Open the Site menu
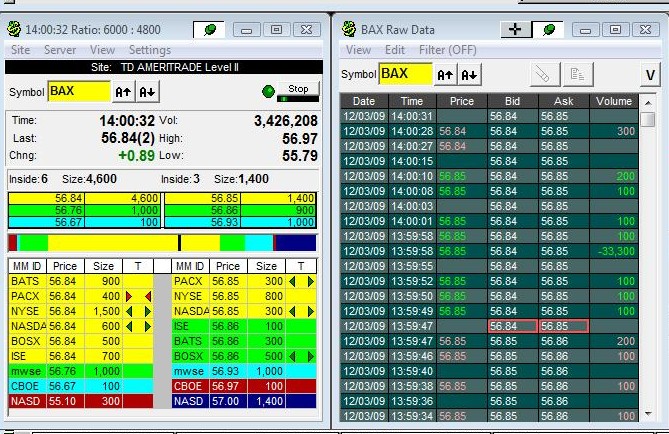The height and width of the screenshot is (434, 669). [20, 50]
